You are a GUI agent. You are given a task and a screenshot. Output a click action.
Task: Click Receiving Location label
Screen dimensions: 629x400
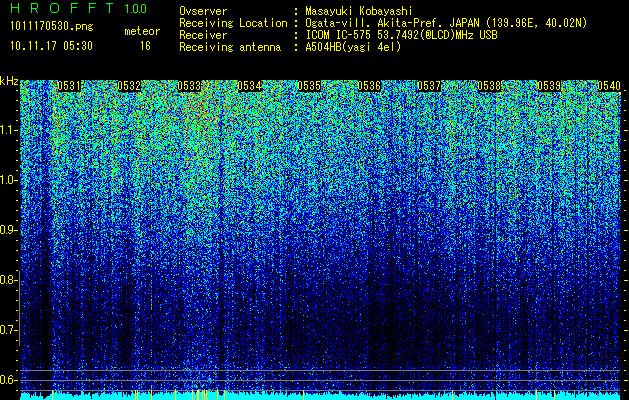[x=233, y=23]
